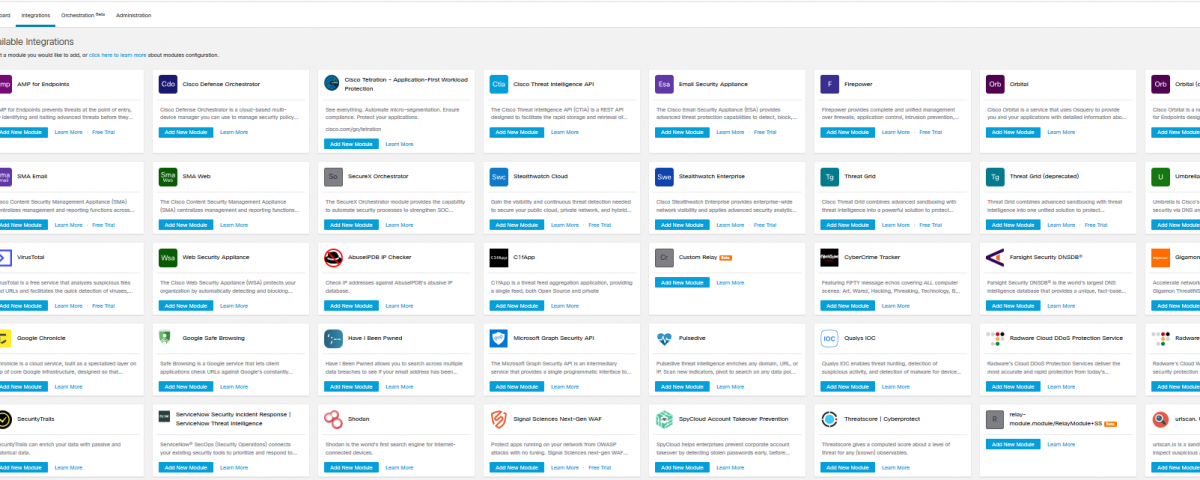Click the CyberCrime Tracker logo
Viewport: 1200px width, 480px height.
[x=829, y=257]
